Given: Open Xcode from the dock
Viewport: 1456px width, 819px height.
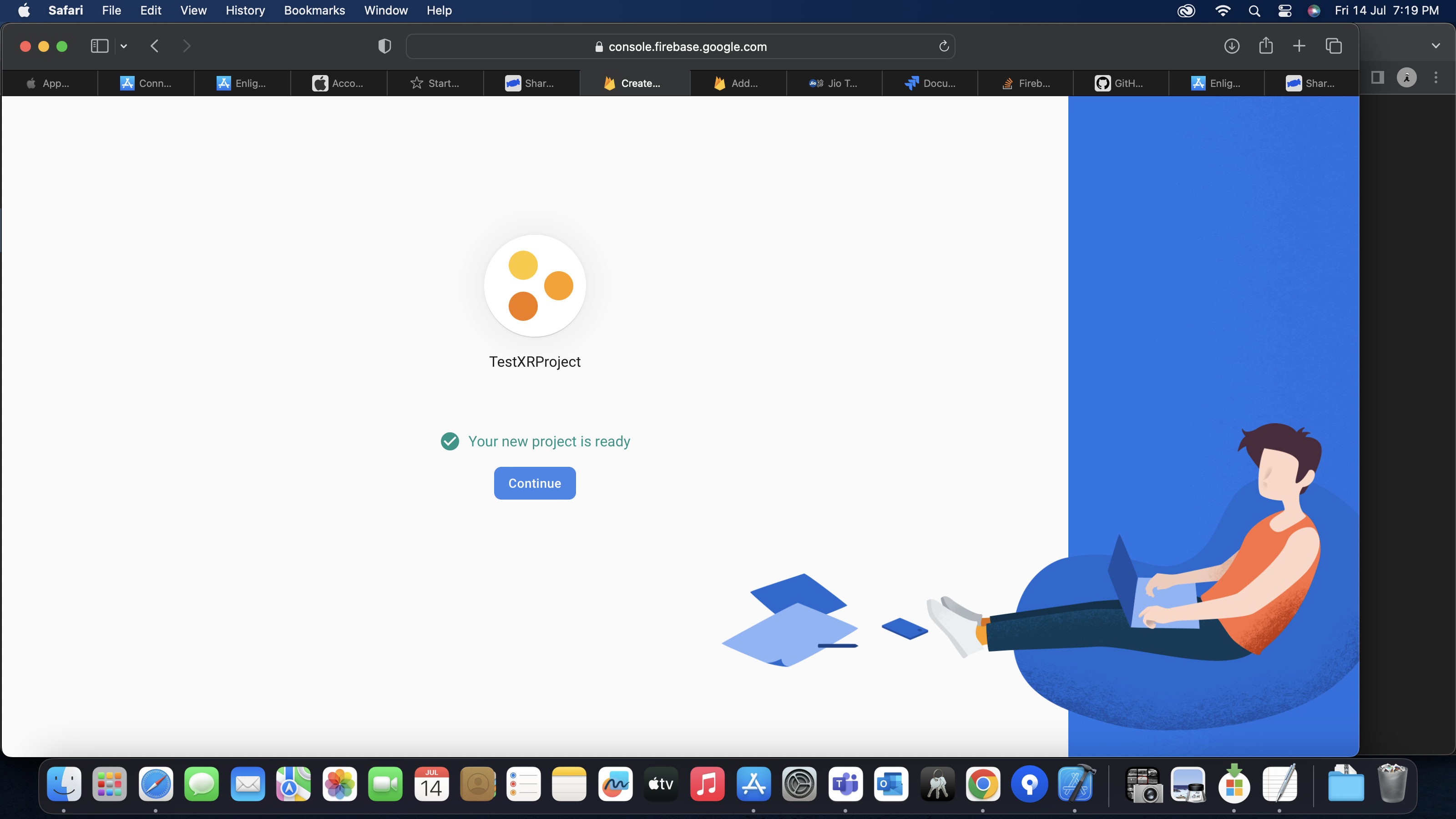Looking at the screenshot, I should (1075, 784).
